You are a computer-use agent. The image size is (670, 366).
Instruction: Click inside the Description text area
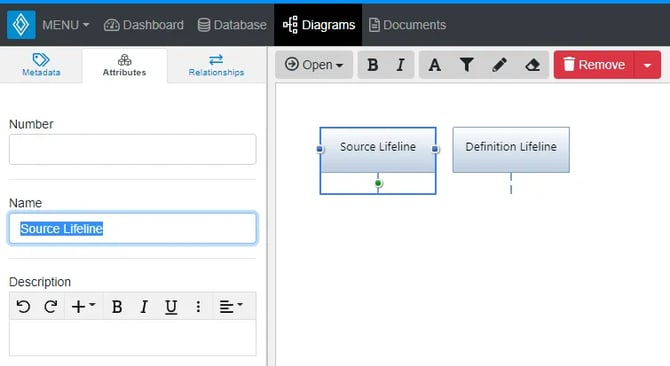[x=132, y=337]
